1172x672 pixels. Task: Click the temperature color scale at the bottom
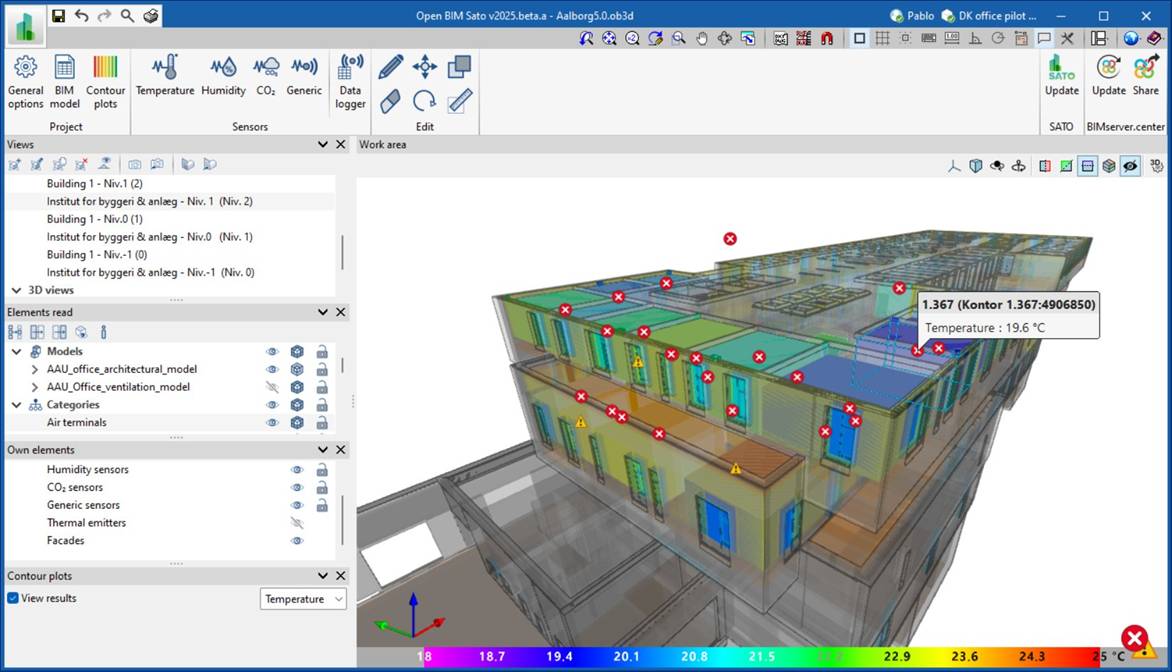pyautogui.click(x=760, y=656)
